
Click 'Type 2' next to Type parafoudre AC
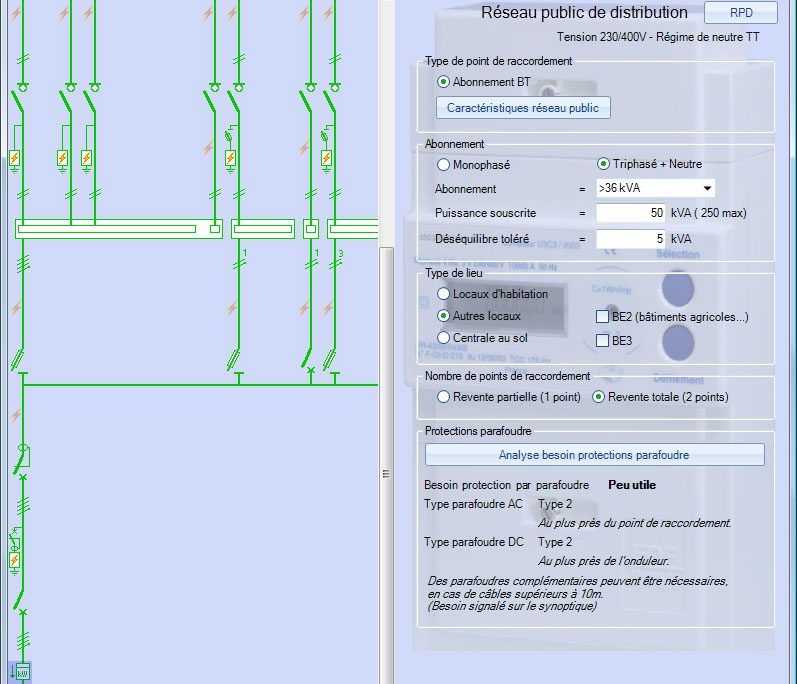tap(555, 504)
